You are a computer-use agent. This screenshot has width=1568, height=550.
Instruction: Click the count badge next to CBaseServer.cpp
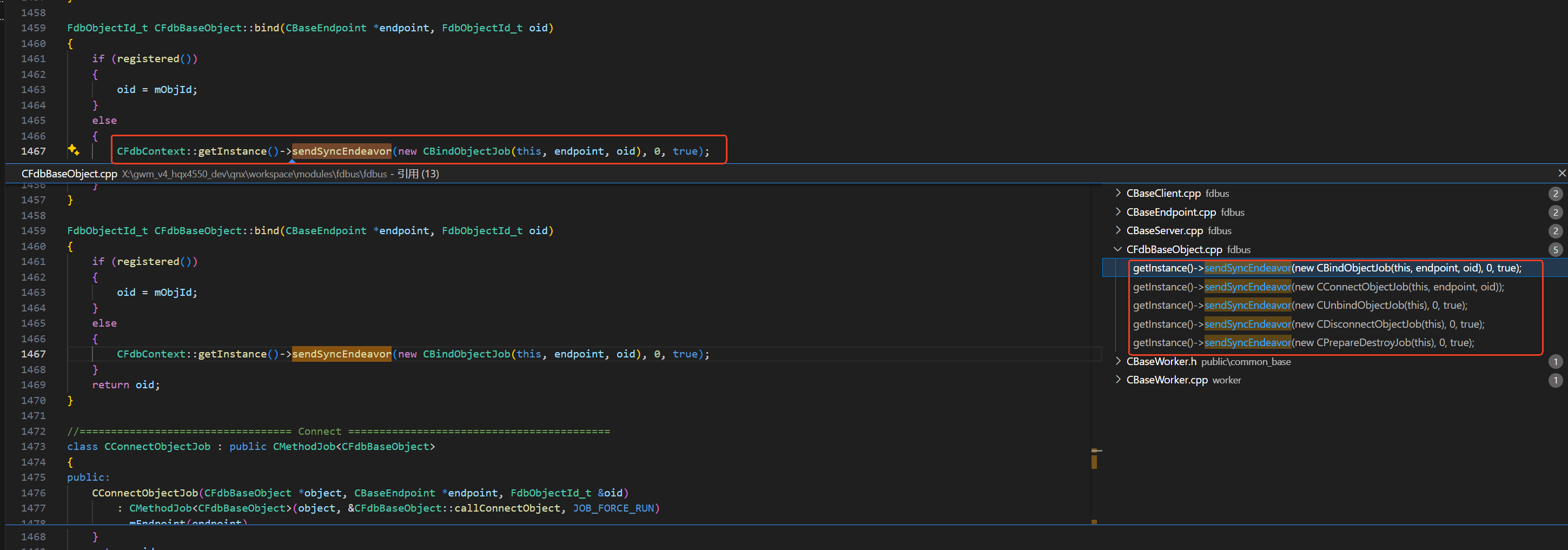(x=1556, y=230)
